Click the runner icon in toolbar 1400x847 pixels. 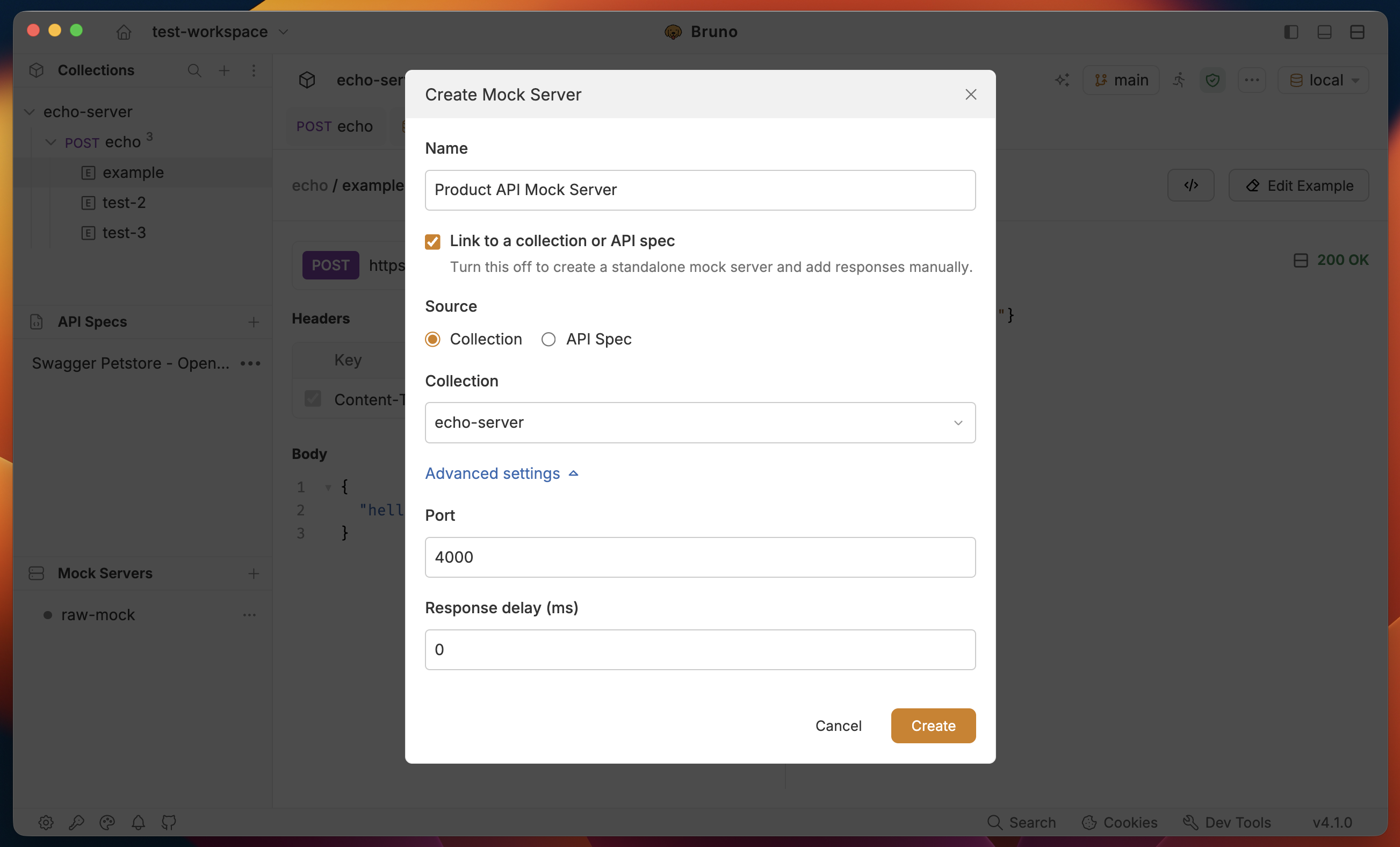click(x=1179, y=80)
